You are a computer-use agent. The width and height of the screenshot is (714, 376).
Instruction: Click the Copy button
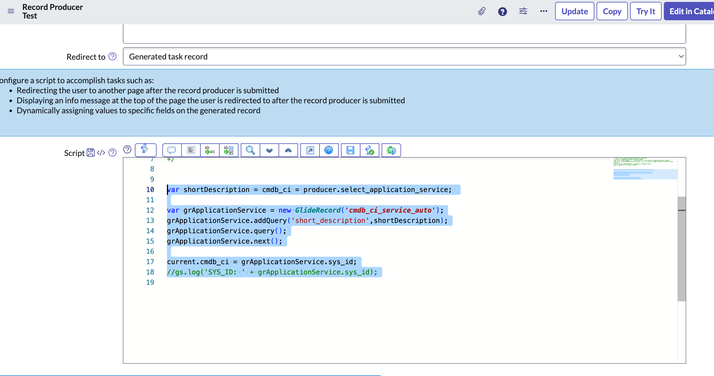tap(612, 11)
